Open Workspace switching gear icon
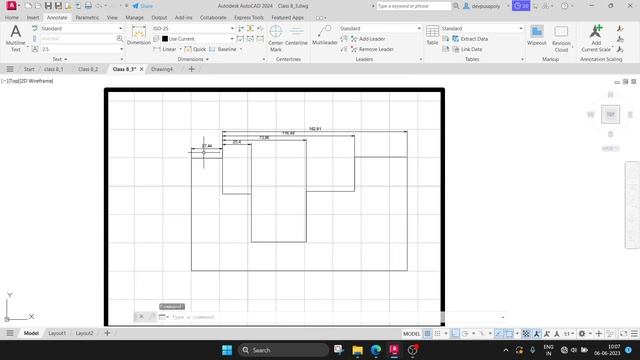 (582, 333)
